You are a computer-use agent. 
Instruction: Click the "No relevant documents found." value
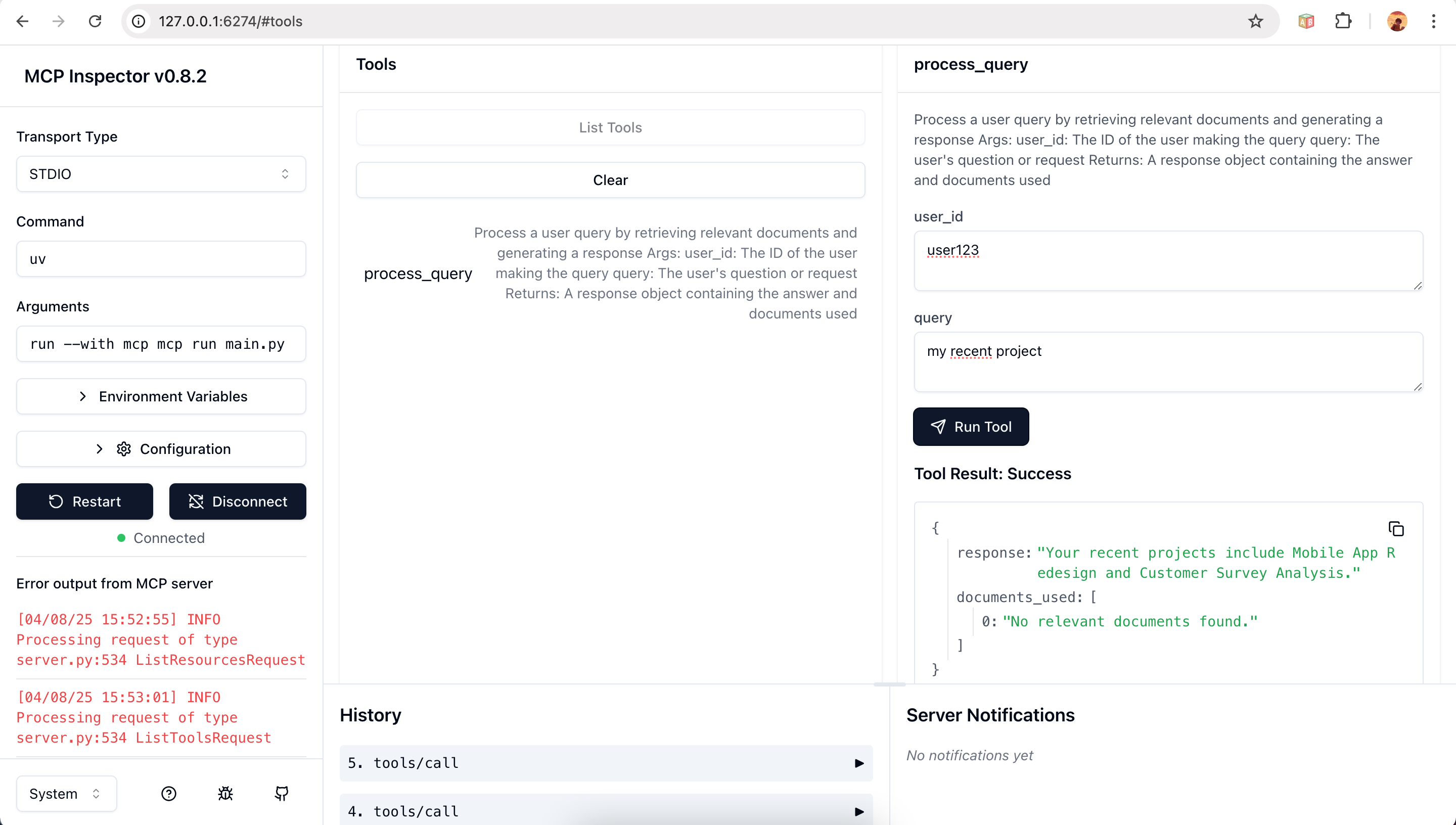tap(1130, 622)
